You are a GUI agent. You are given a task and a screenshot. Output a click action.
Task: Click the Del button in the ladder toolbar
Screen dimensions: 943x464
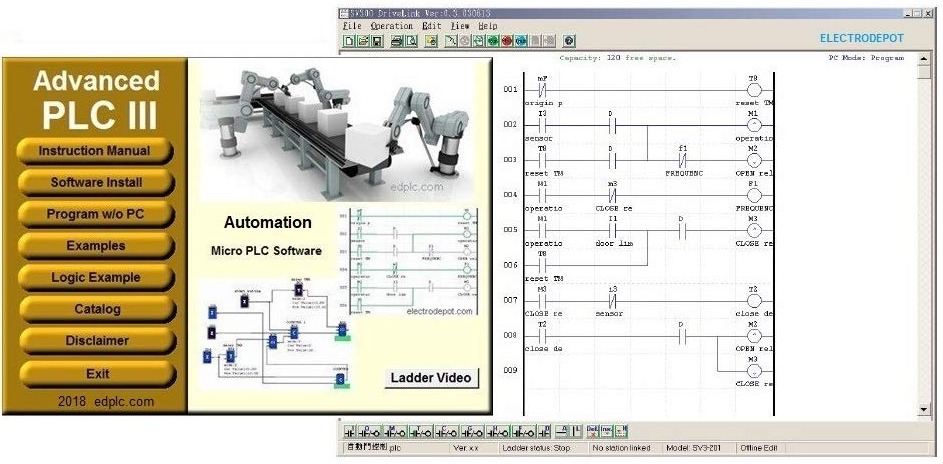[593, 432]
